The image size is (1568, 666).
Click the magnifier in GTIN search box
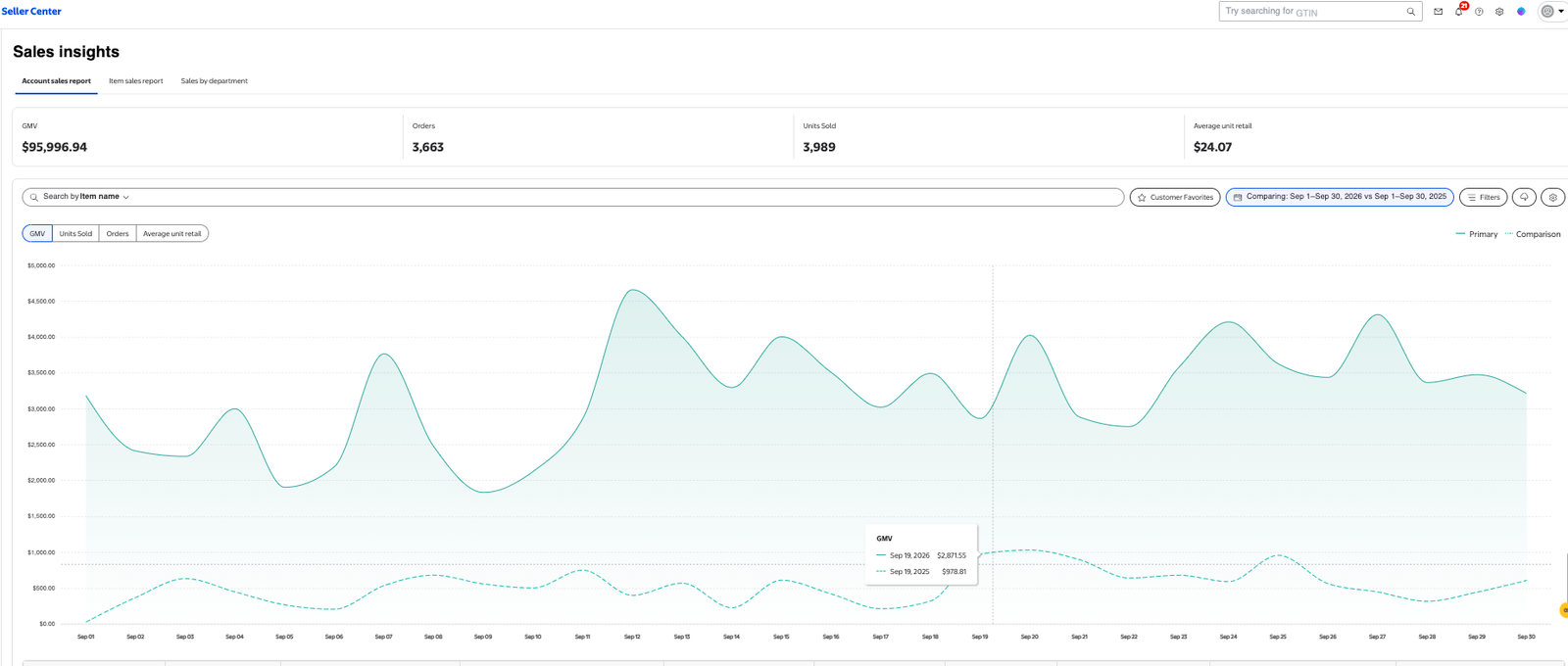click(1410, 12)
